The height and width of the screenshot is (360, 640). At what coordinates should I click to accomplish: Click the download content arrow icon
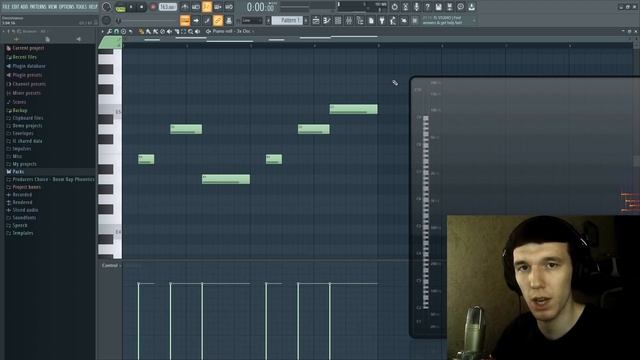click(471, 7)
